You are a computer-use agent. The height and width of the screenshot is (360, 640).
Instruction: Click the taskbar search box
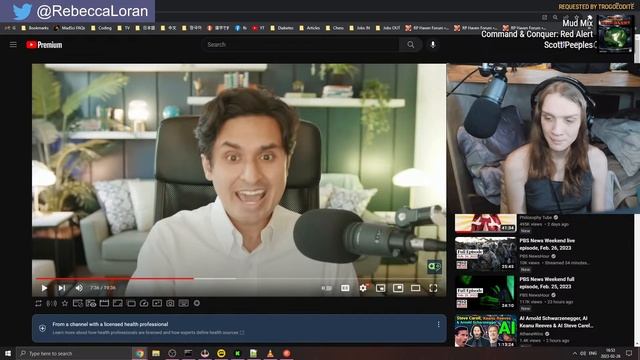pyautogui.click(x=73, y=353)
